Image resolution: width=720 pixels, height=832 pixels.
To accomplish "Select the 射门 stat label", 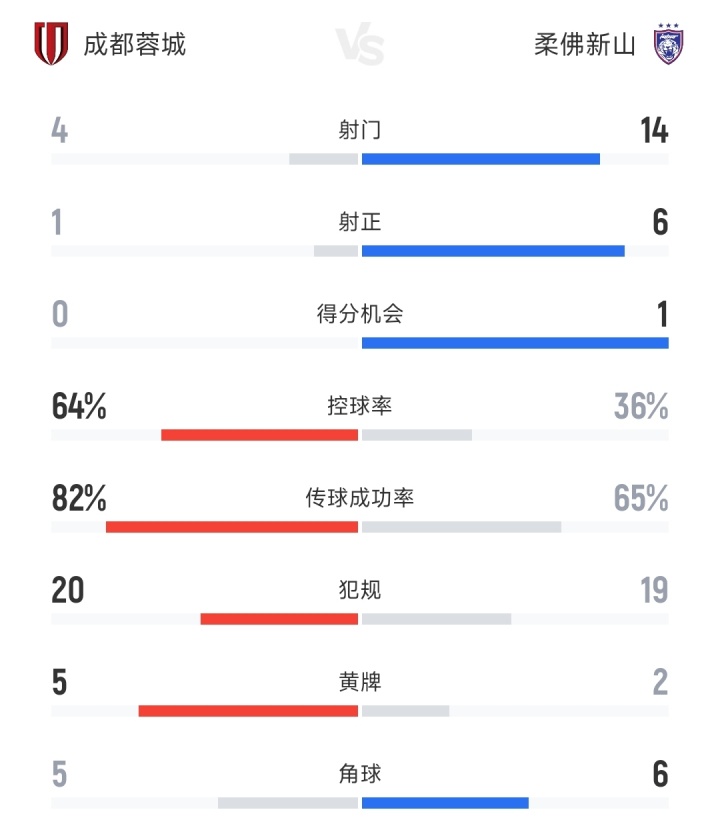I will 360,130.
